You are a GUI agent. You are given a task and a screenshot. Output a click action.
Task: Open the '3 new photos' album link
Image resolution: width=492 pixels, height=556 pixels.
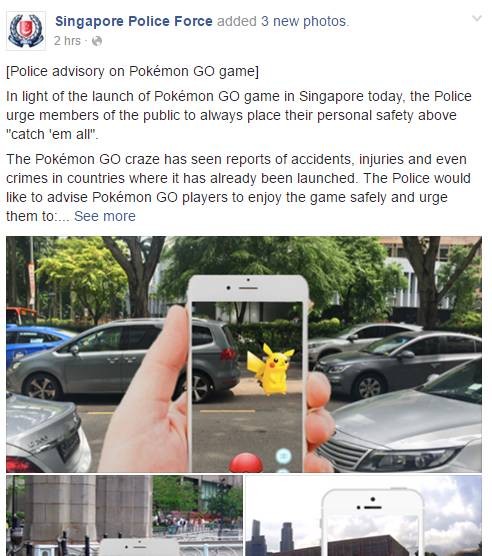tap(304, 21)
